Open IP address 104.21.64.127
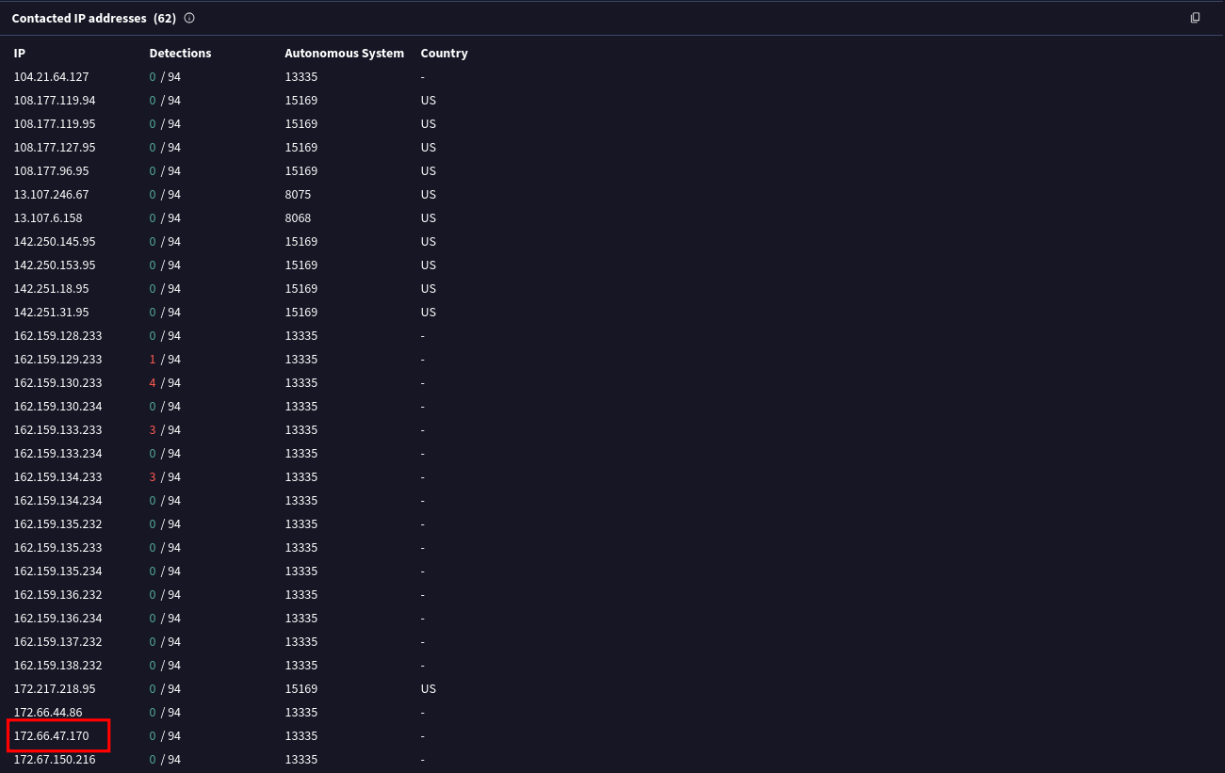The width and height of the screenshot is (1225, 773). (51, 76)
